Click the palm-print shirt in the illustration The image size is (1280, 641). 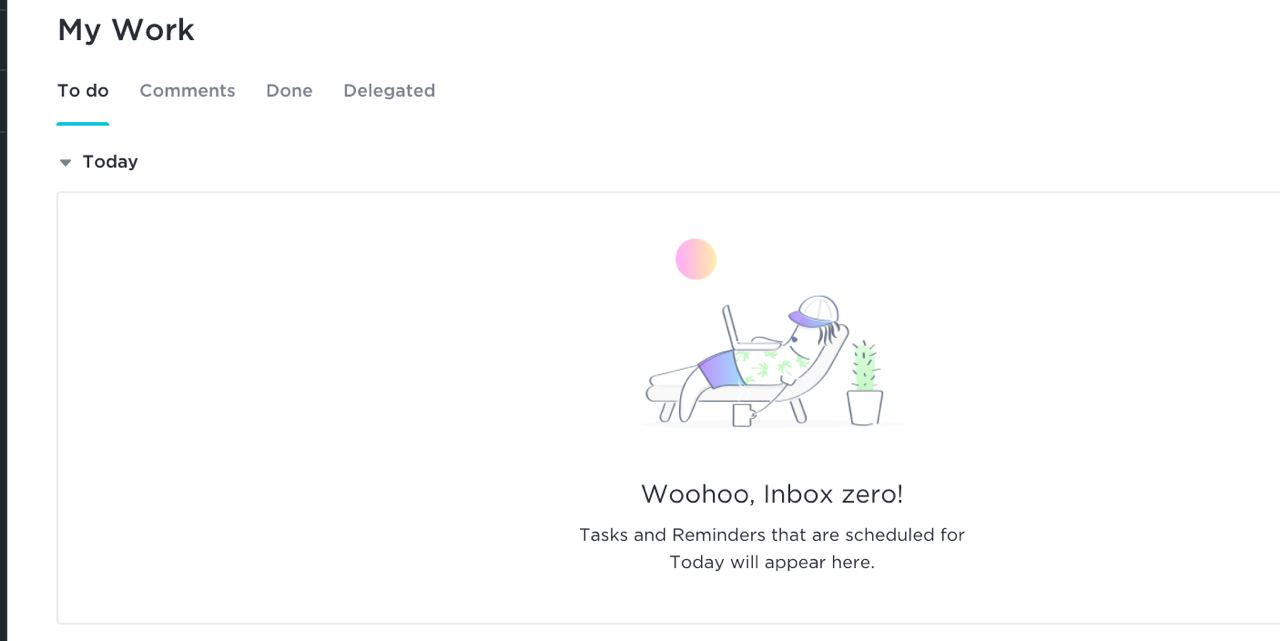[765, 364]
